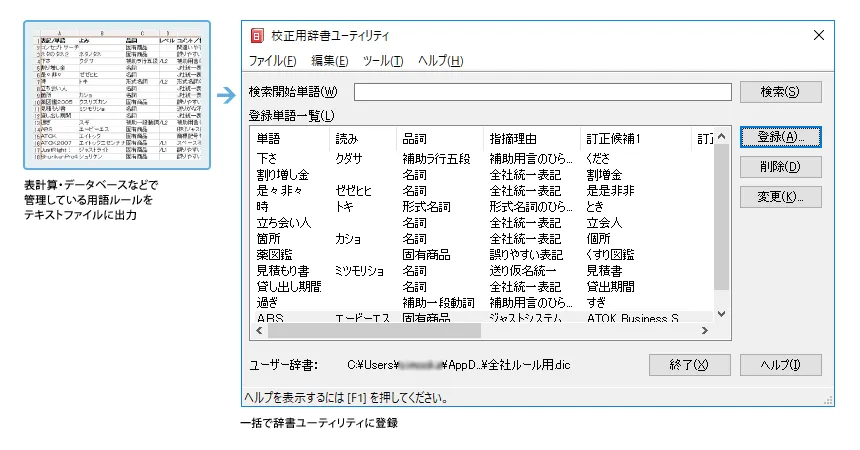Sort by the 単語 column header
Viewport: 860px width, 450px height.
pyautogui.click(x=290, y=139)
